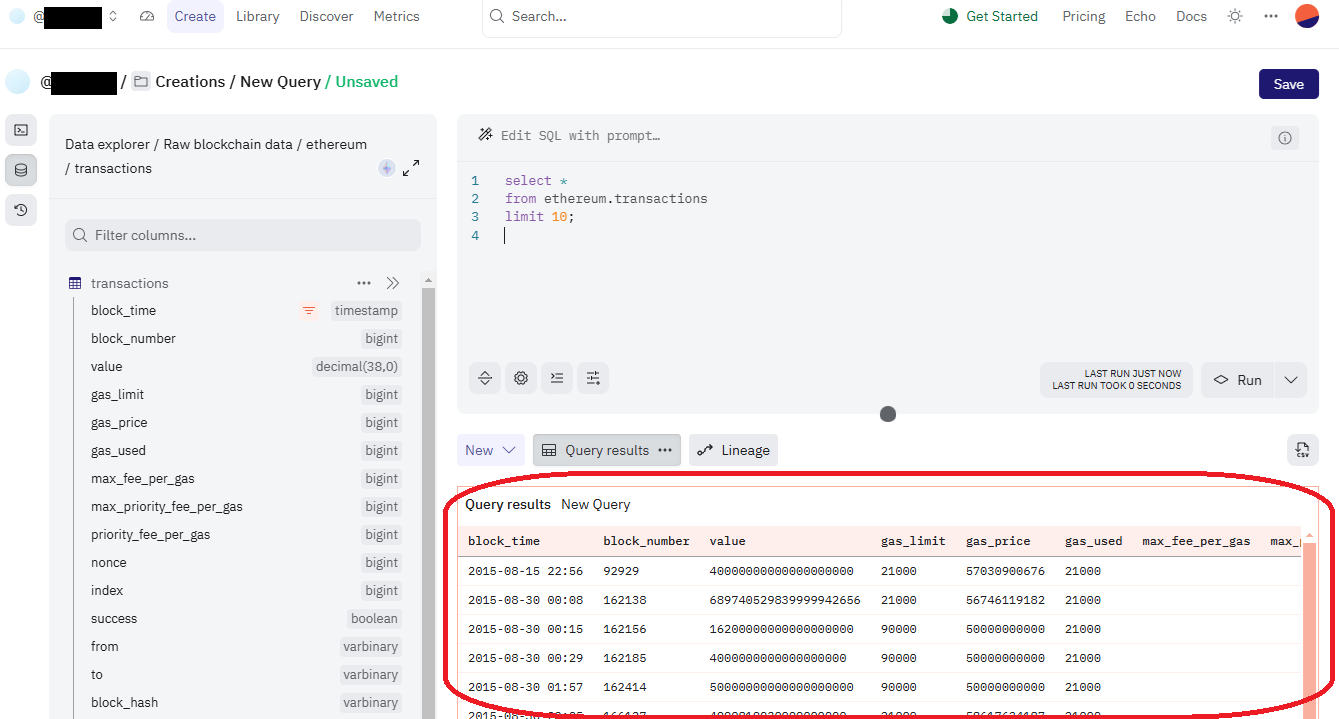Open the query editor sidebar icon
The height and width of the screenshot is (719, 1339).
pyautogui.click(x=21, y=130)
